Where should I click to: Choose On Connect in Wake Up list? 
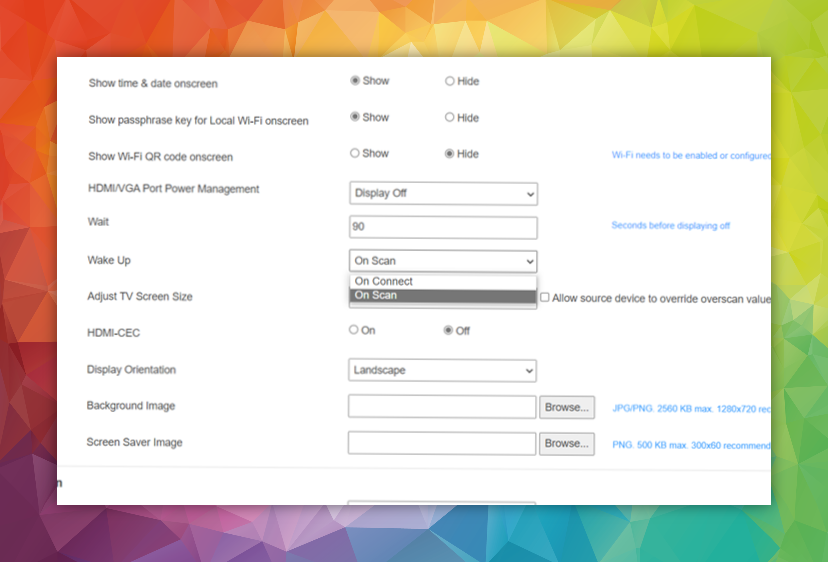[443, 282]
